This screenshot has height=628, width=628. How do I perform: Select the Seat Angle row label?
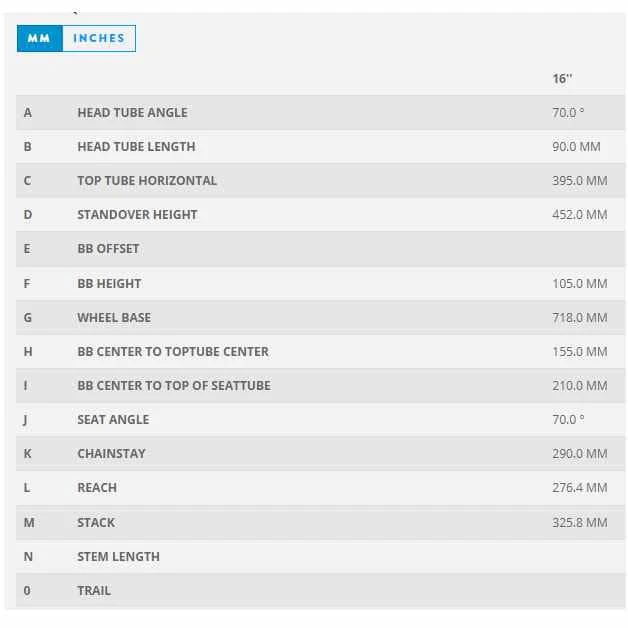point(113,420)
